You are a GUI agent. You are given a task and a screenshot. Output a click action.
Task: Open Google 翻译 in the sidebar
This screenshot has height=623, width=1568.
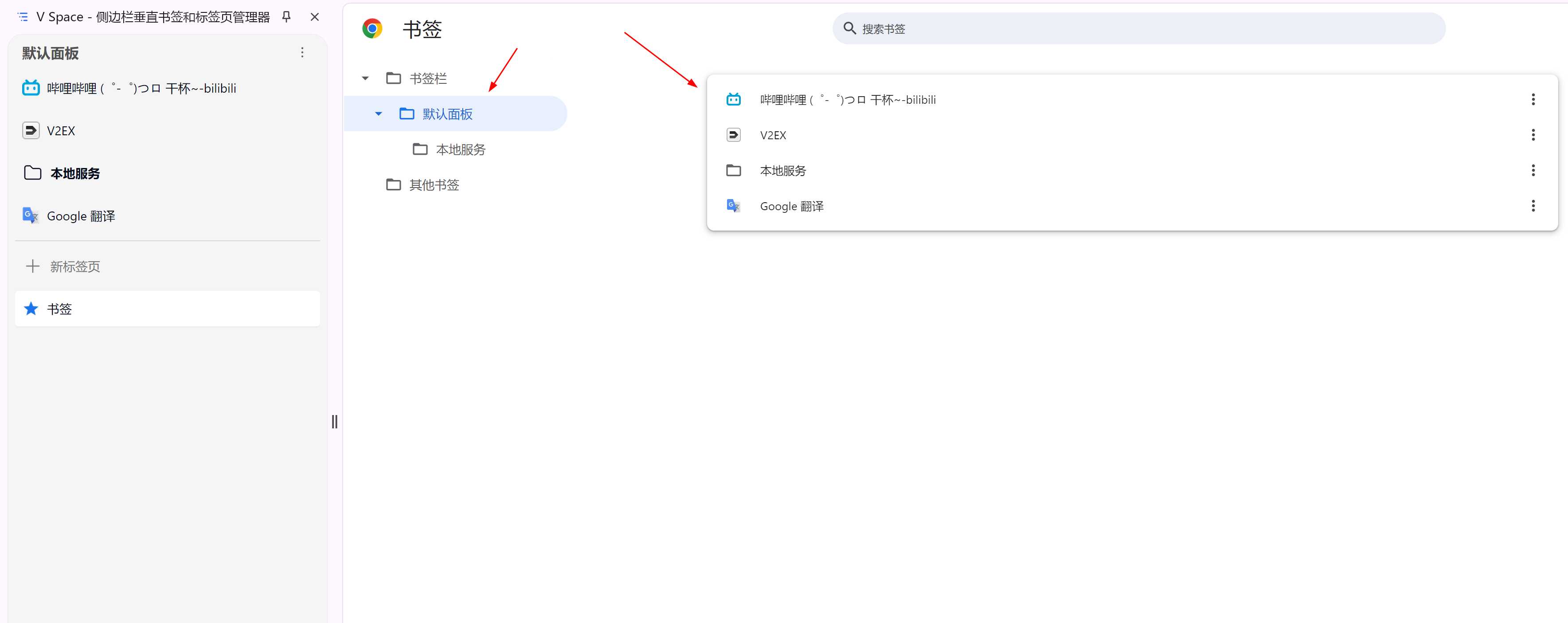pyautogui.click(x=80, y=216)
